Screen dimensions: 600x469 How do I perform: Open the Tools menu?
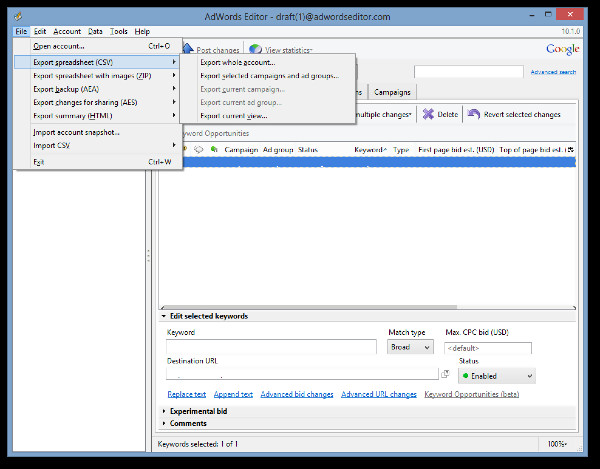(119, 31)
